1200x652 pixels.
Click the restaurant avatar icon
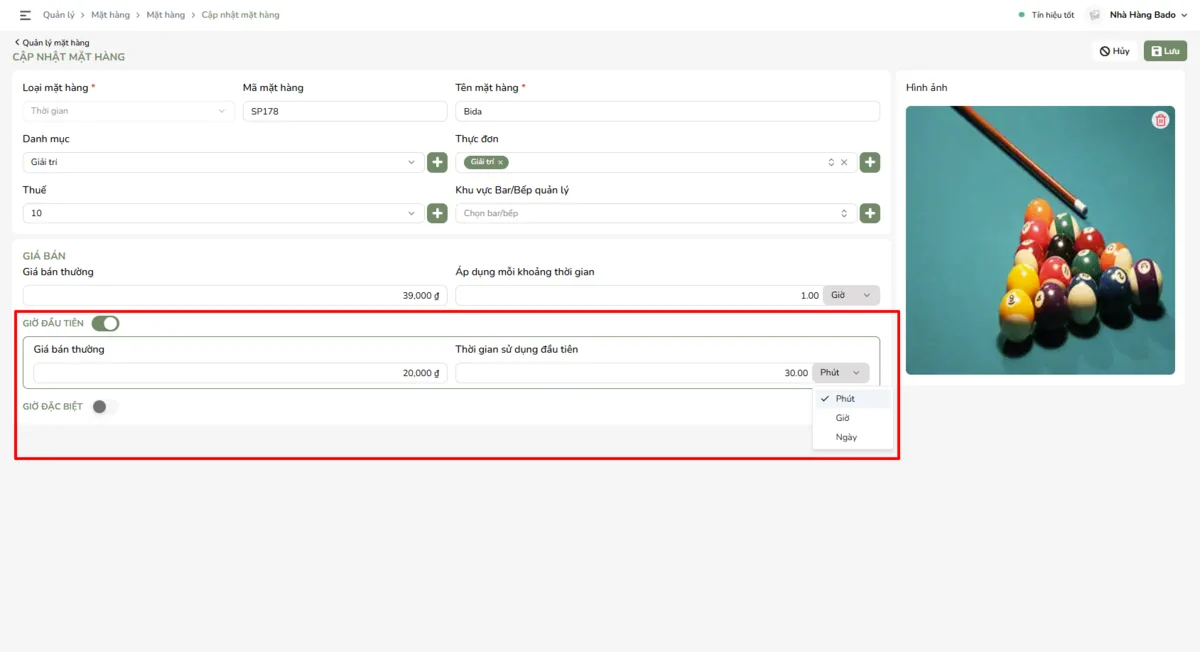[1095, 15]
